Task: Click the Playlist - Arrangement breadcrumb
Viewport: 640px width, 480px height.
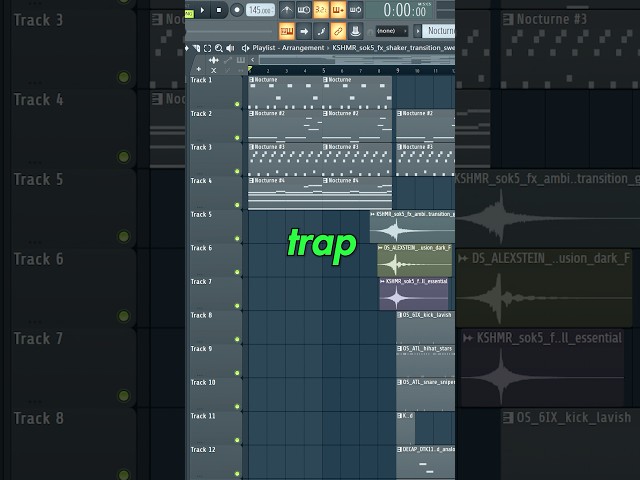Action: tap(288, 48)
